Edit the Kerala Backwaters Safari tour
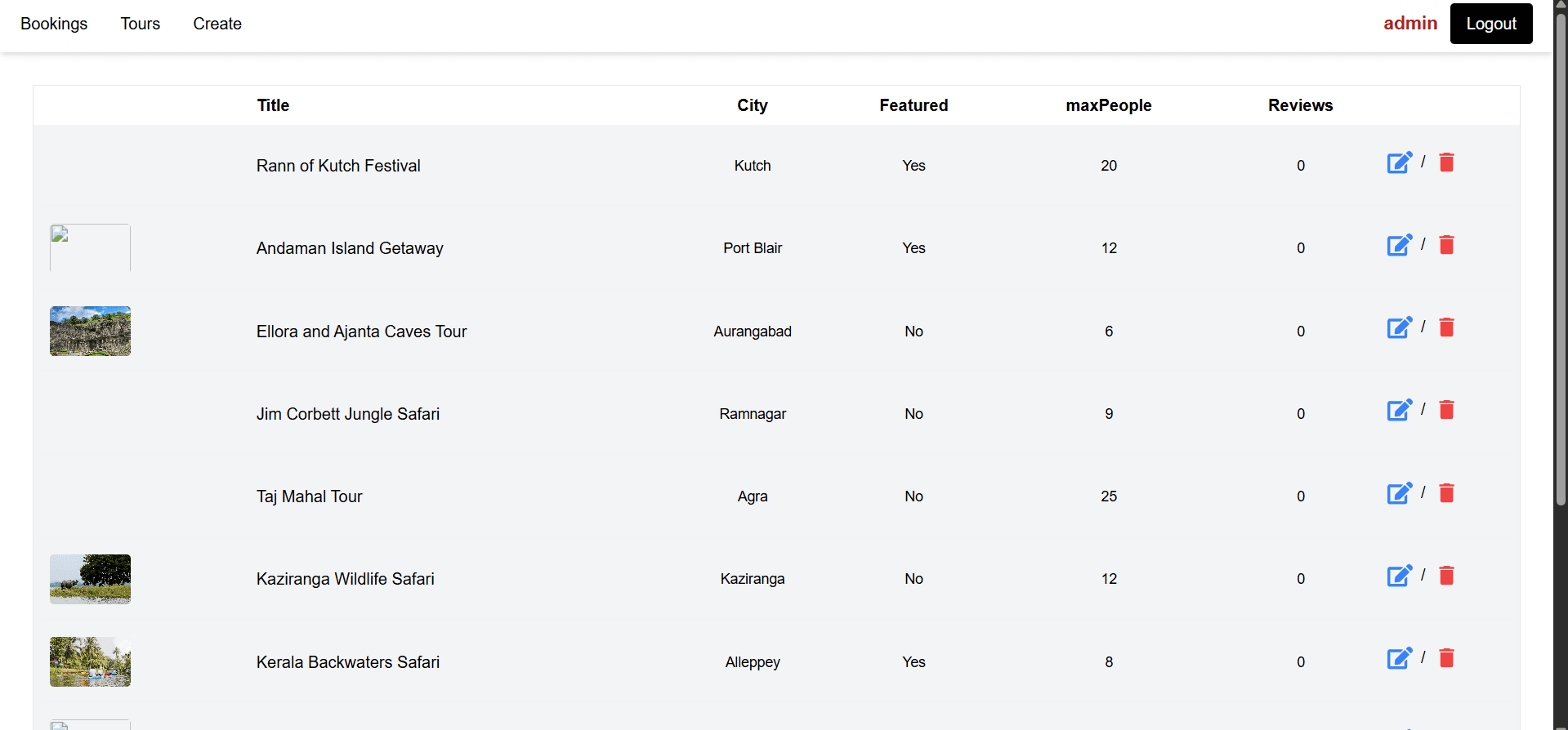 (1400, 658)
